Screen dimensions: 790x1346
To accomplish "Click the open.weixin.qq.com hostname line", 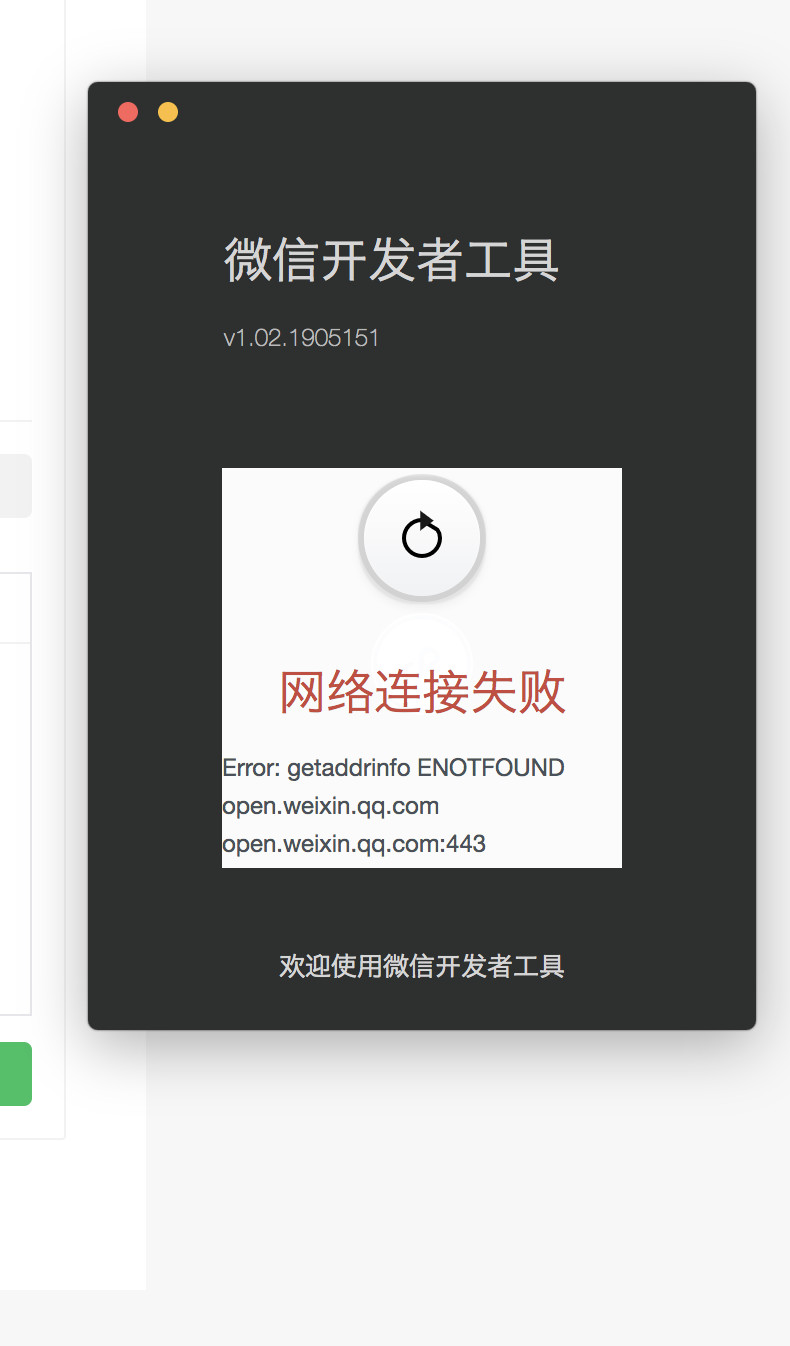I will click(x=330, y=806).
